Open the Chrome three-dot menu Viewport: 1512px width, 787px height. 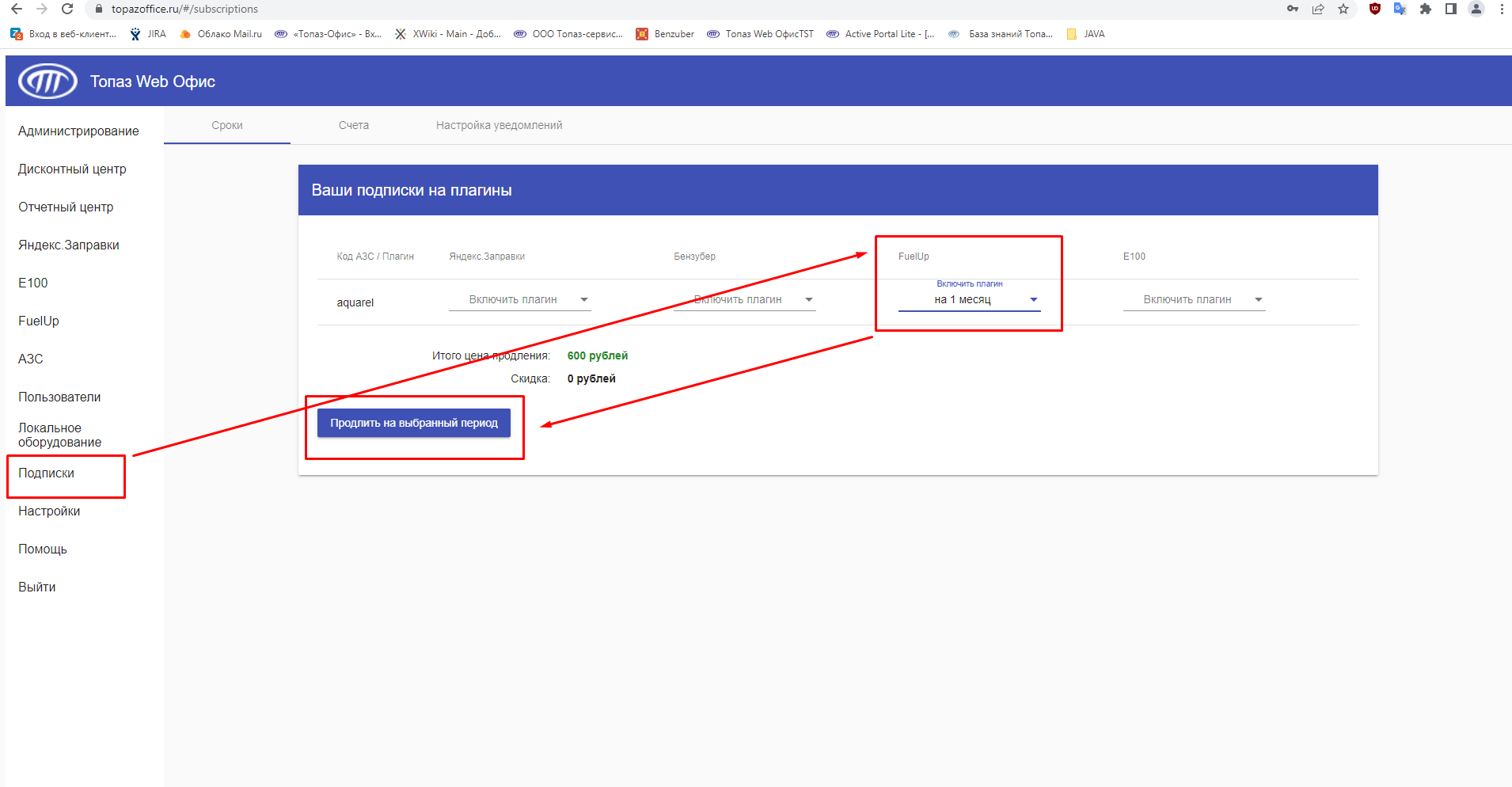[1502, 9]
